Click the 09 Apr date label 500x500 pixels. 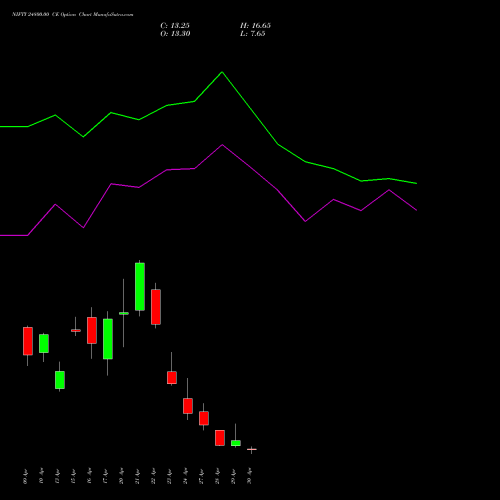point(26,477)
